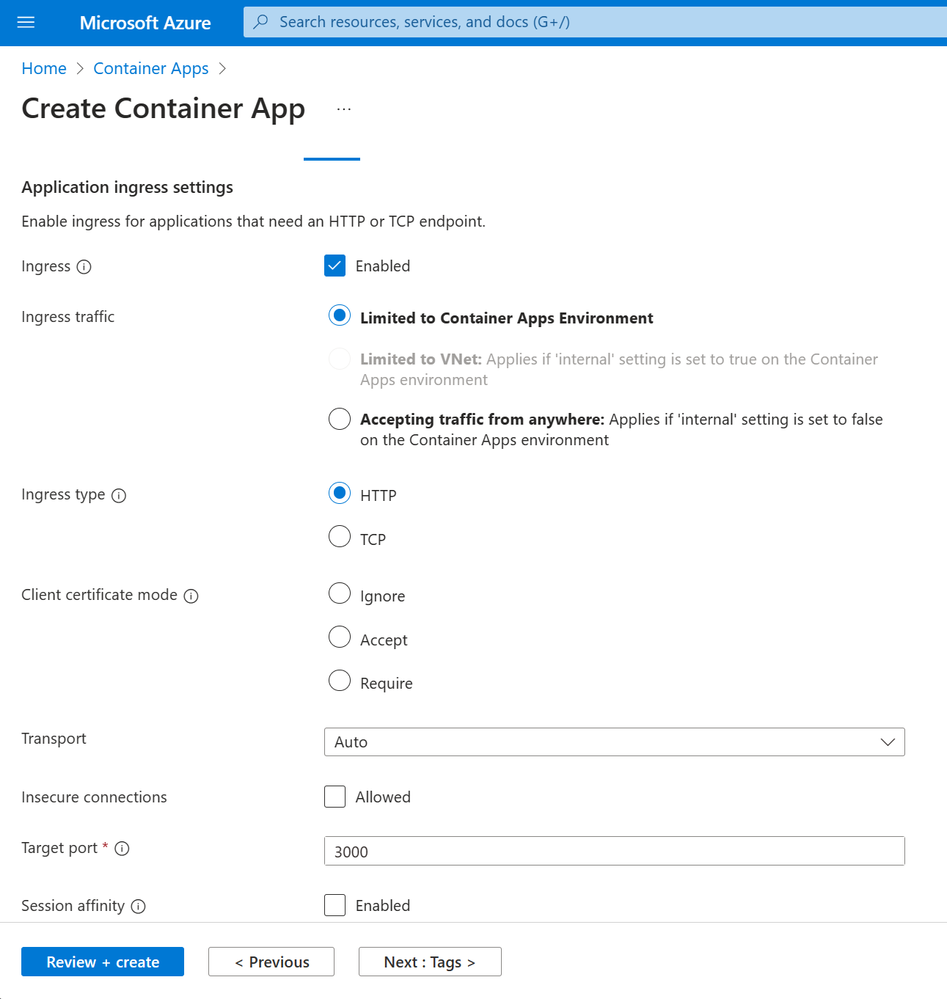
Task: Click the Session affinity info icon
Action: pyautogui.click(x=139, y=907)
